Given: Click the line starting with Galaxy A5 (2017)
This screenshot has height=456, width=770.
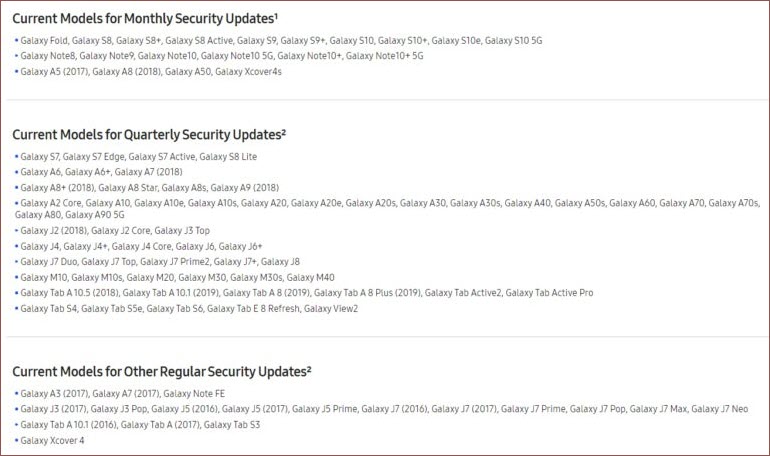Looking at the screenshot, I should (151, 72).
